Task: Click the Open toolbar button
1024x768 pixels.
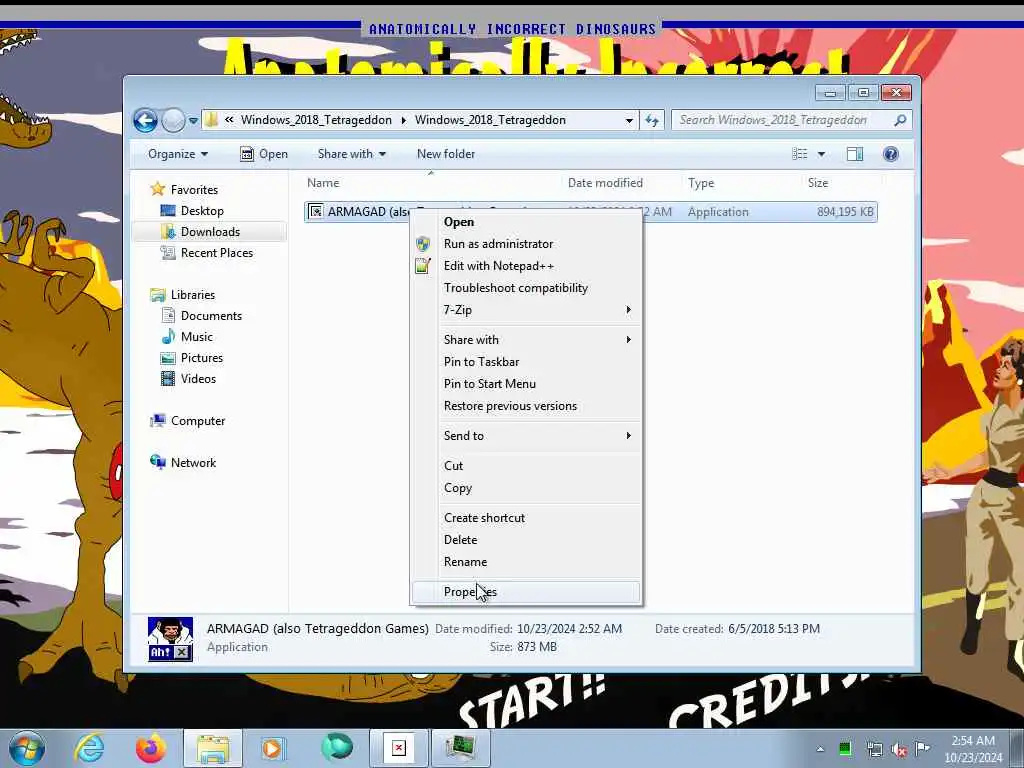Action: (x=264, y=154)
